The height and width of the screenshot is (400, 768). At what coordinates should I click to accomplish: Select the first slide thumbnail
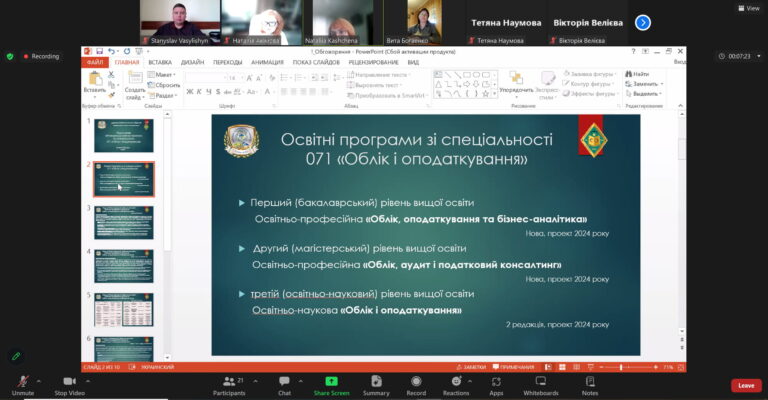pyautogui.click(x=124, y=135)
